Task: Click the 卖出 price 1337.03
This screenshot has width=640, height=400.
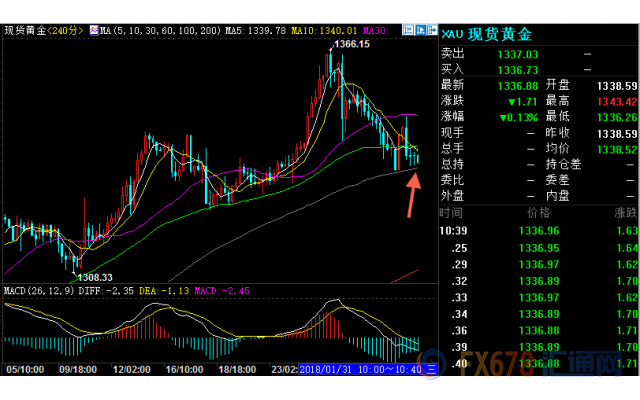Action: click(x=518, y=54)
